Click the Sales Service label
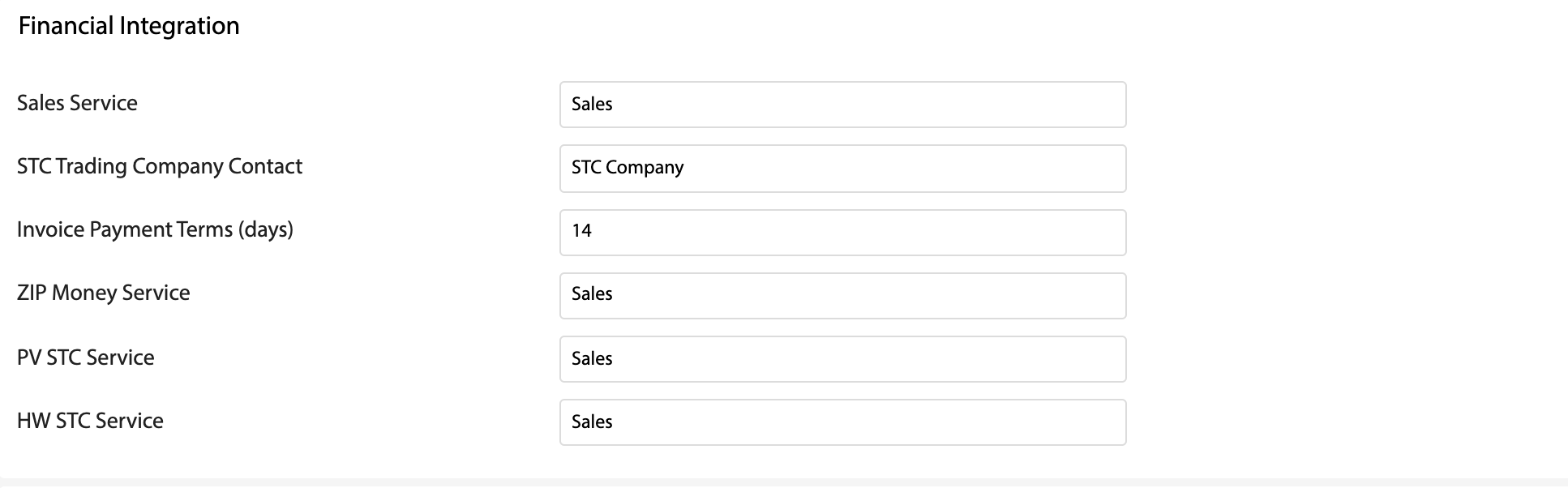 (77, 103)
